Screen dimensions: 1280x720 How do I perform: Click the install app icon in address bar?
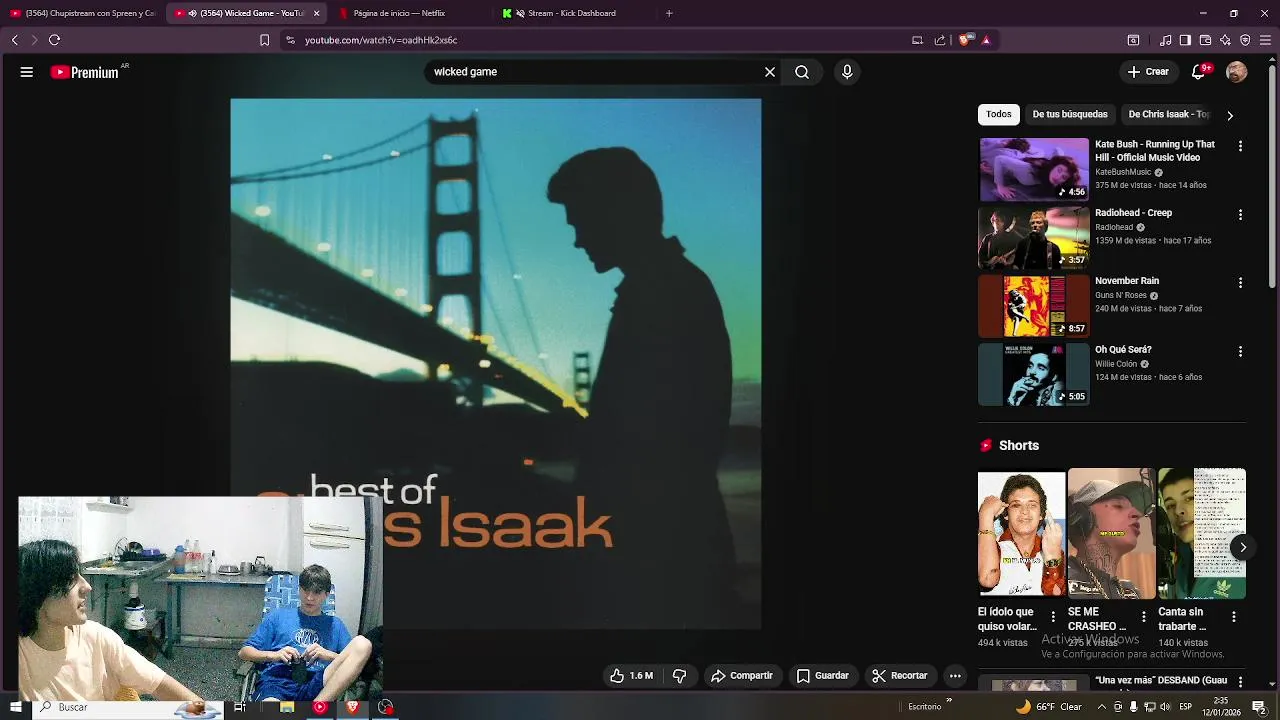917,40
